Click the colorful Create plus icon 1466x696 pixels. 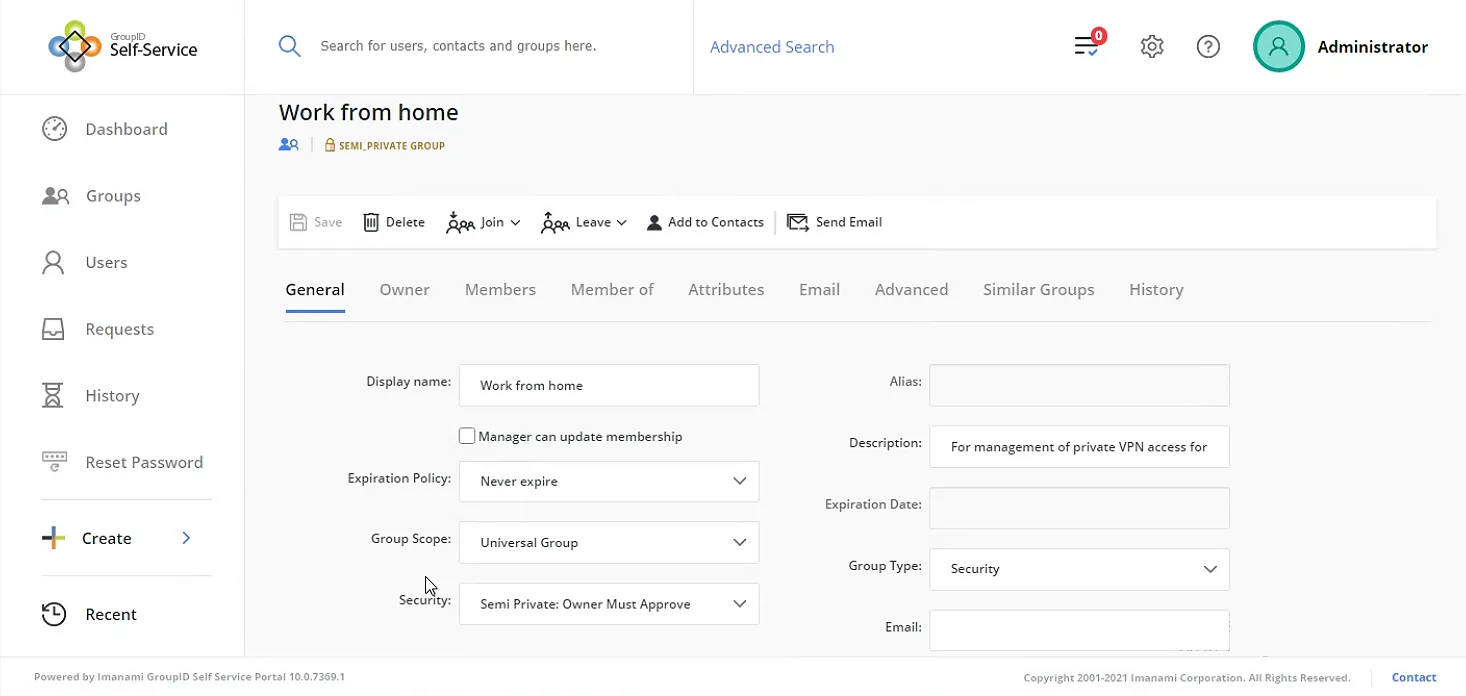pyautogui.click(x=53, y=538)
